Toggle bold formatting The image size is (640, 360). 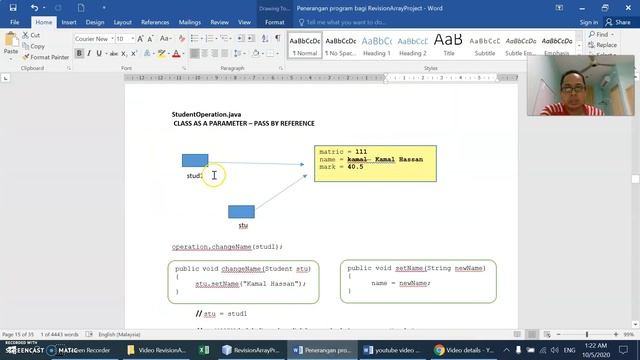pyautogui.click(x=79, y=53)
